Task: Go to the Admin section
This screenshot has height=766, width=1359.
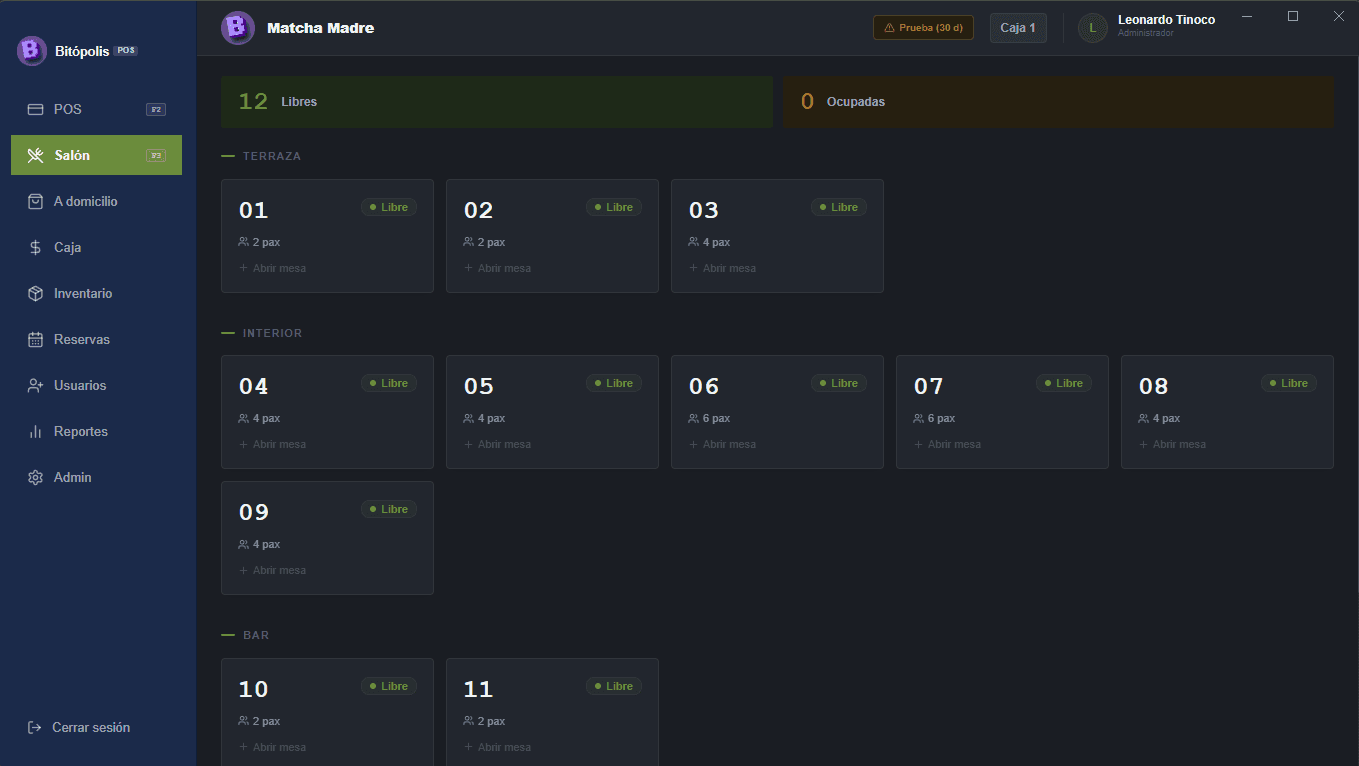Action: (x=97, y=477)
